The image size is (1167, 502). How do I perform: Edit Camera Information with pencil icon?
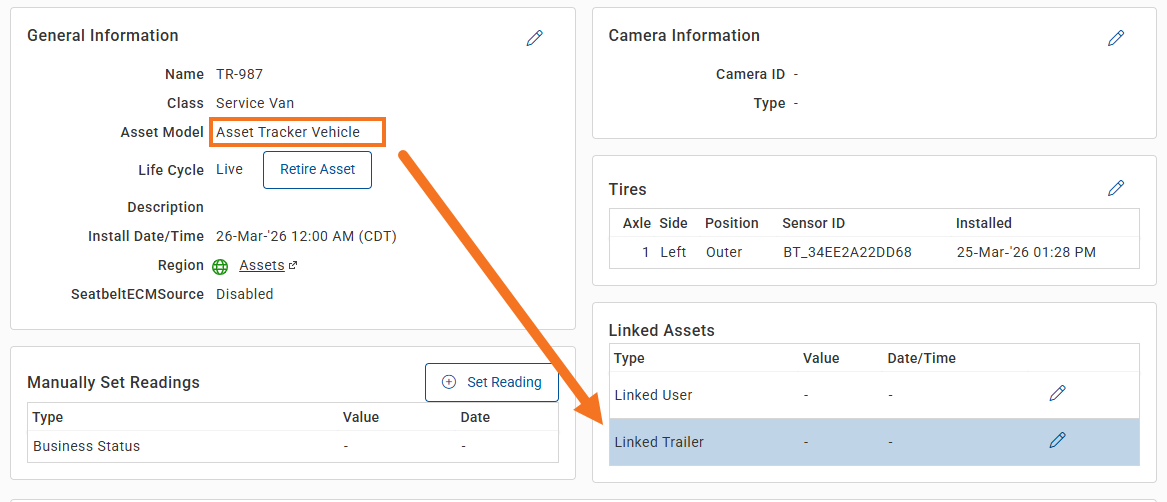[1116, 38]
